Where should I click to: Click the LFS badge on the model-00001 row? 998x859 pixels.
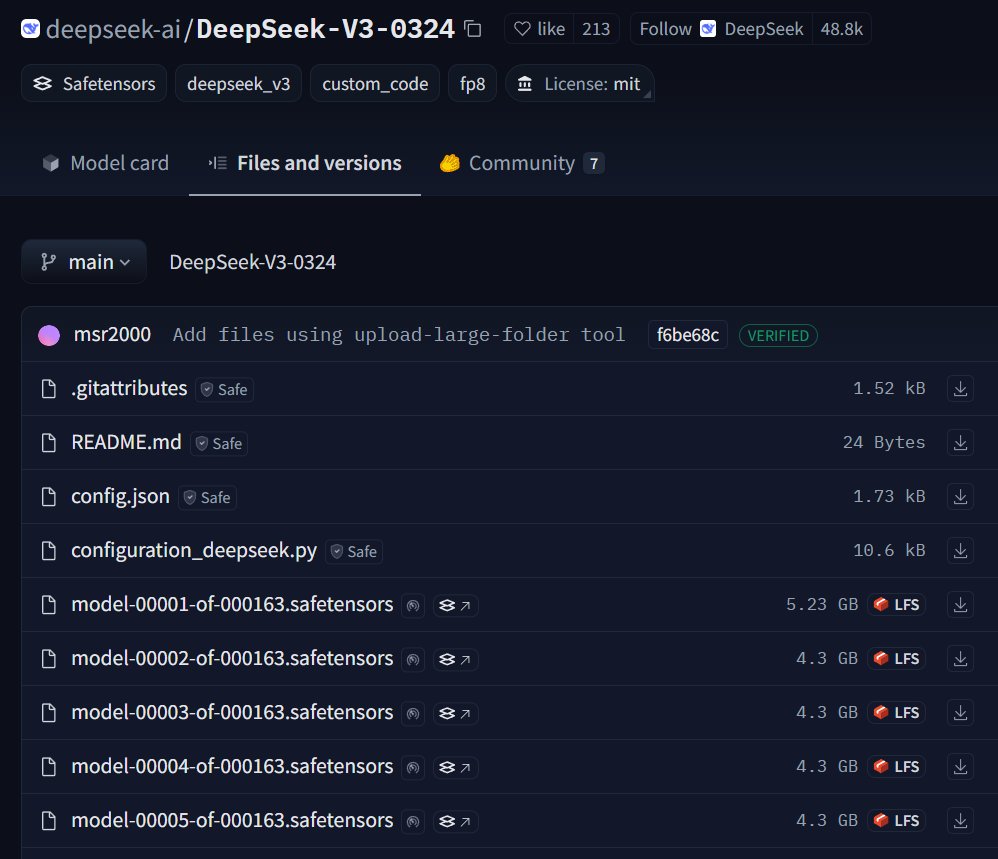click(x=896, y=604)
